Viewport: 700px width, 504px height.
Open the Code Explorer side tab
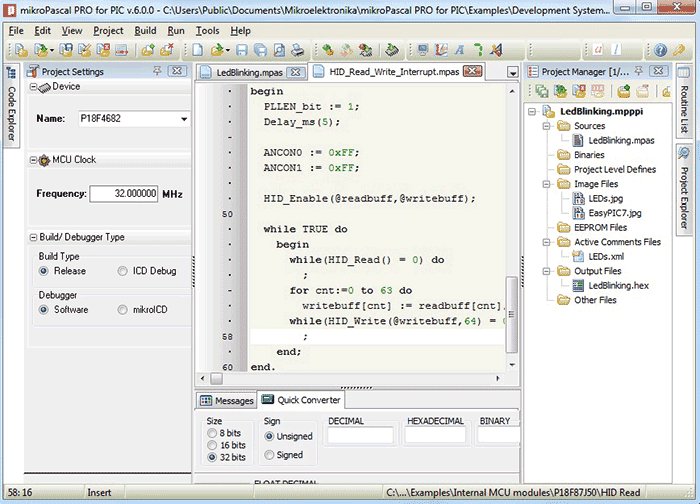[x=11, y=105]
